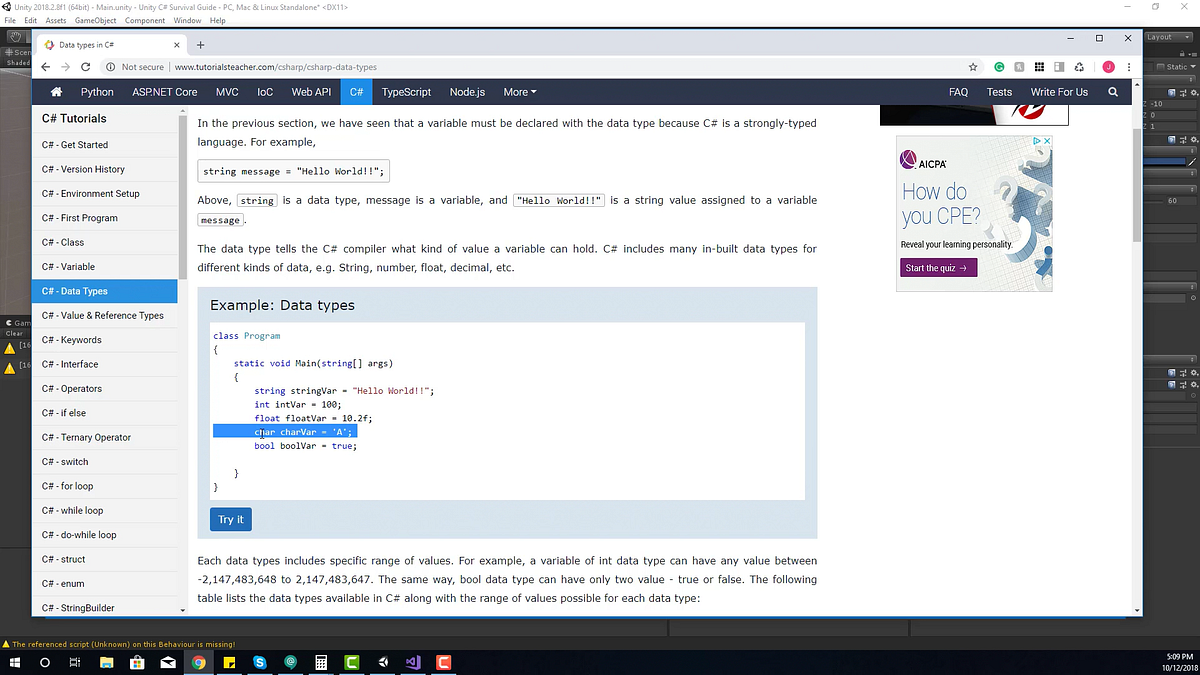Select the C# tab in the navbar

click(356, 91)
